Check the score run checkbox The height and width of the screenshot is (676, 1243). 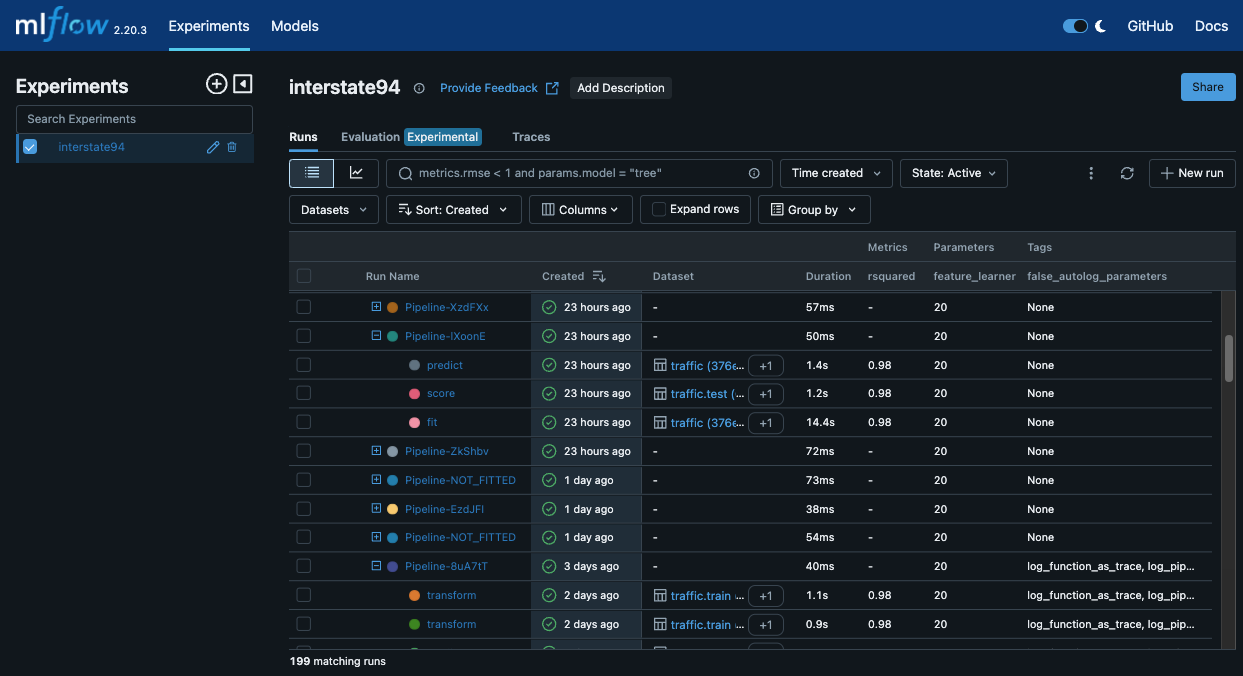pyautogui.click(x=304, y=394)
